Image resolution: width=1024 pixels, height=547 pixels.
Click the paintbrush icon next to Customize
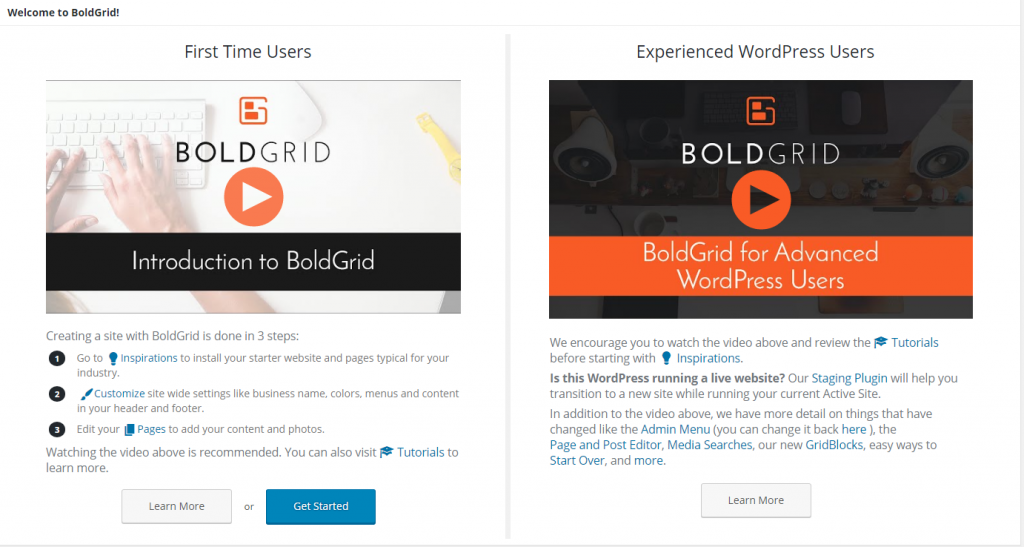coord(86,394)
